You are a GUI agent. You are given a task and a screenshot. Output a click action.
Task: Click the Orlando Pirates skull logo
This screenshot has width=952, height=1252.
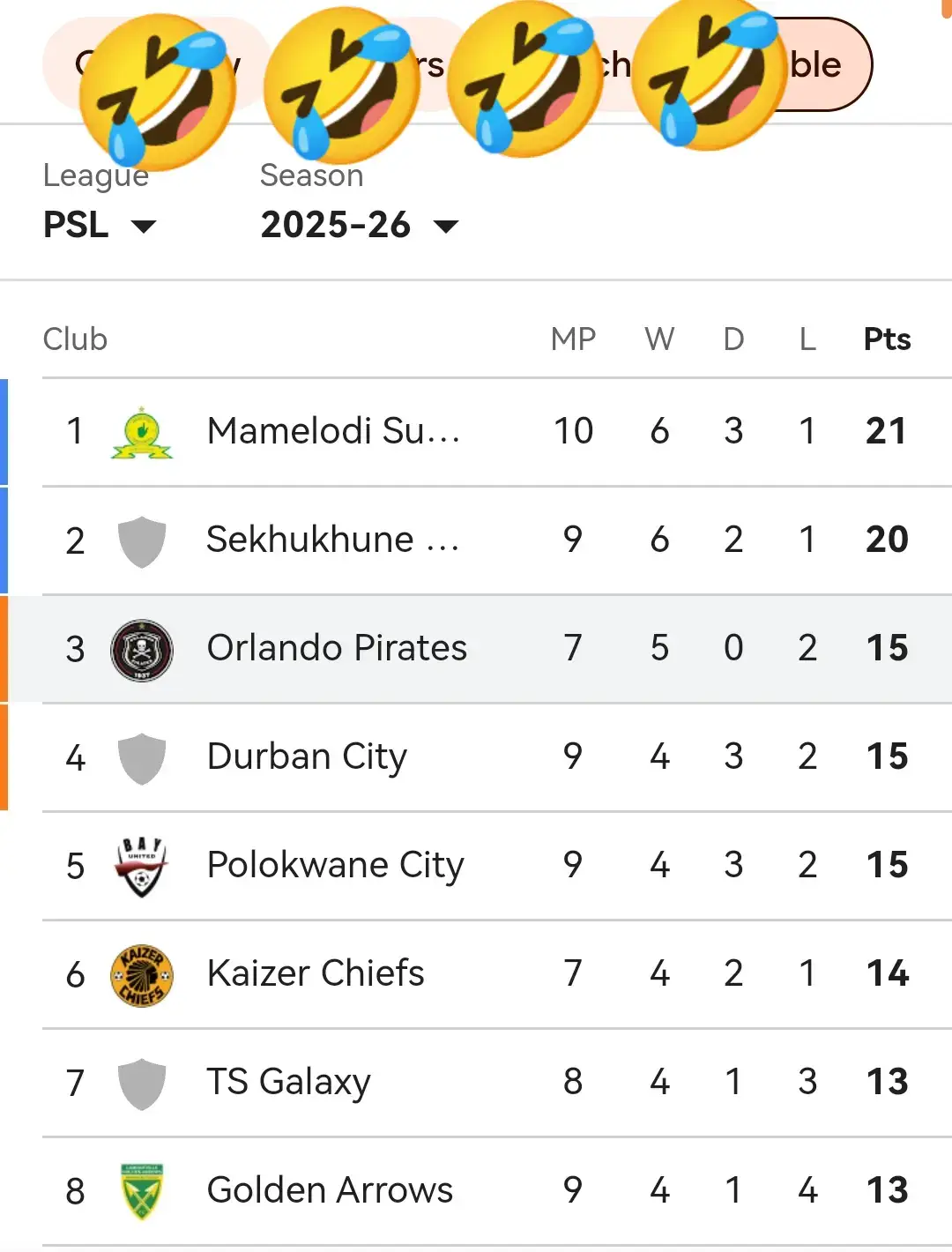(141, 650)
